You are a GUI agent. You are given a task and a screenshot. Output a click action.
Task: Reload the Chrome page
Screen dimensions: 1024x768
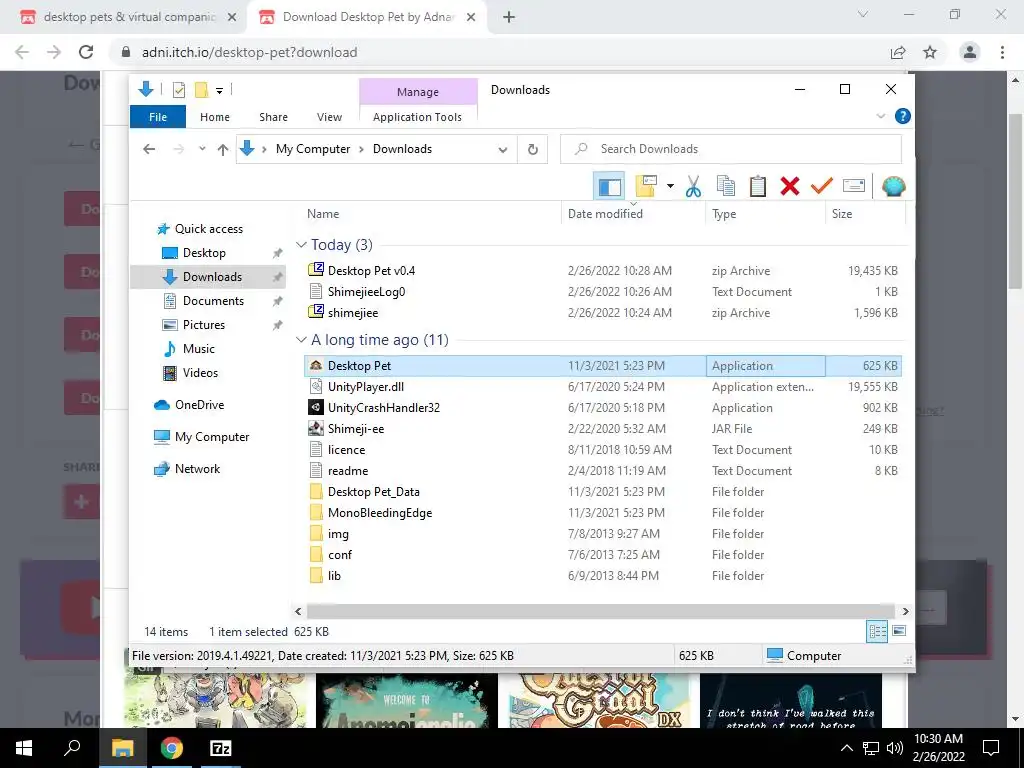point(86,52)
